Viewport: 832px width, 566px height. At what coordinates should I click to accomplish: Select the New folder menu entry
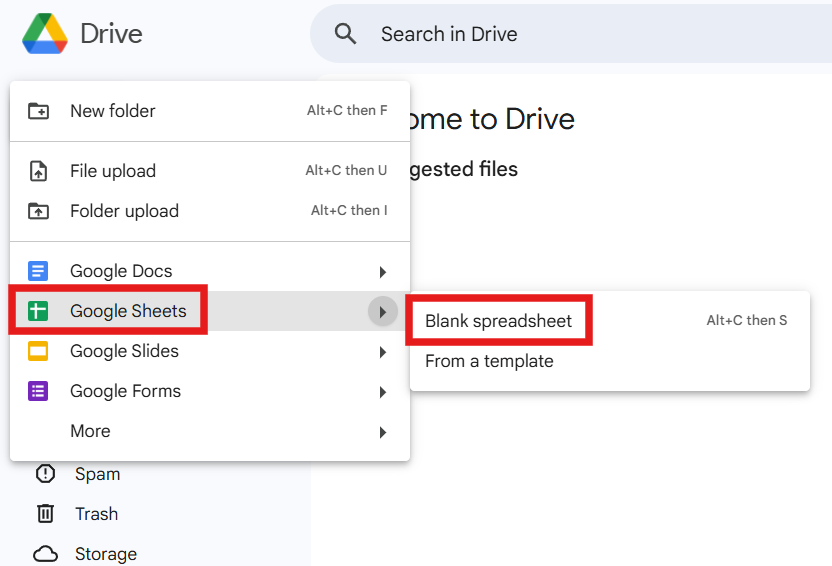point(113,111)
